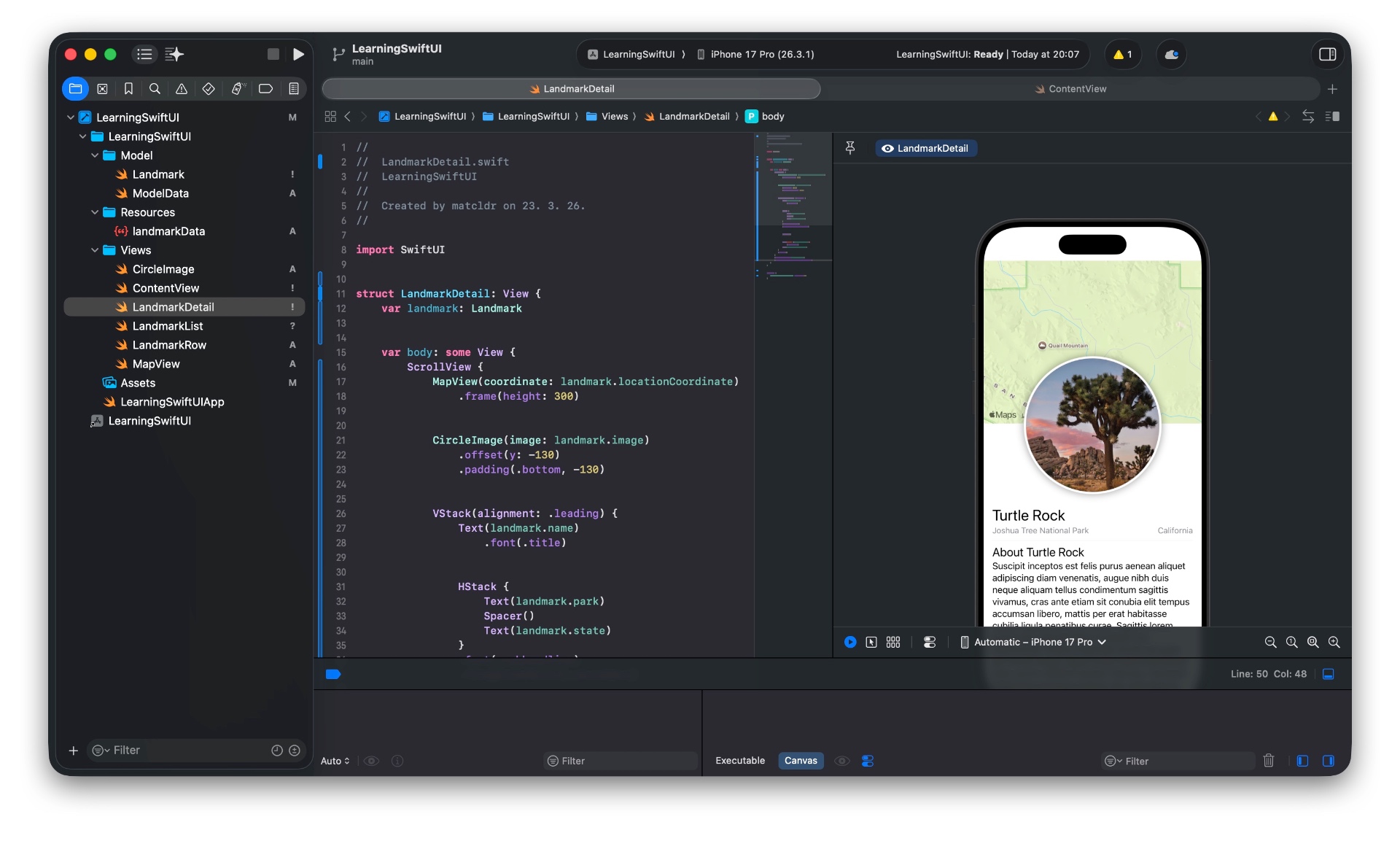Open the source control navigator tab
The height and width of the screenshot is (841, 1400).
[102, 89]
